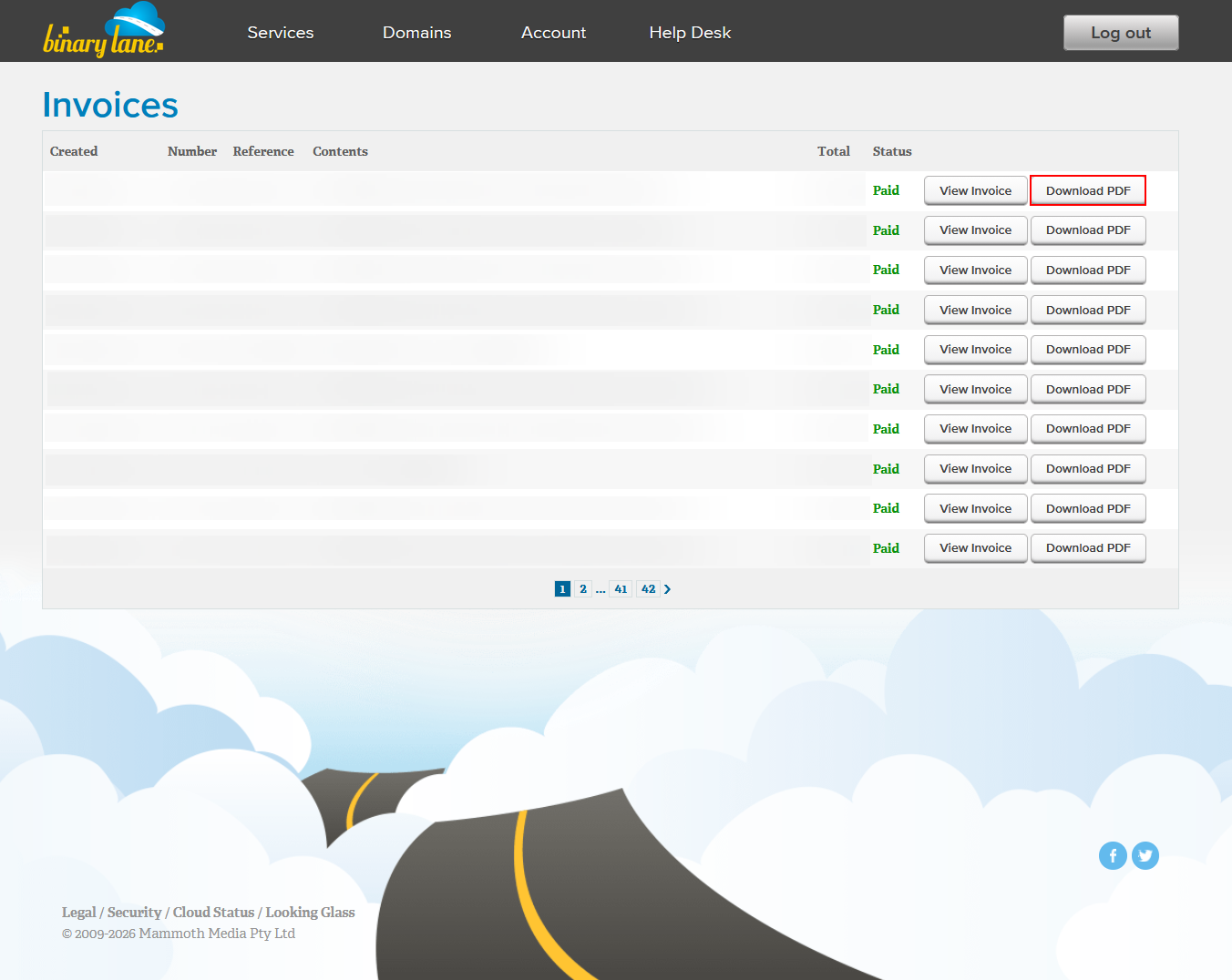The height and width of the screenshot is (980, 1232).
Task: Open the Twitter bird icon
Action: (1145, 855)
